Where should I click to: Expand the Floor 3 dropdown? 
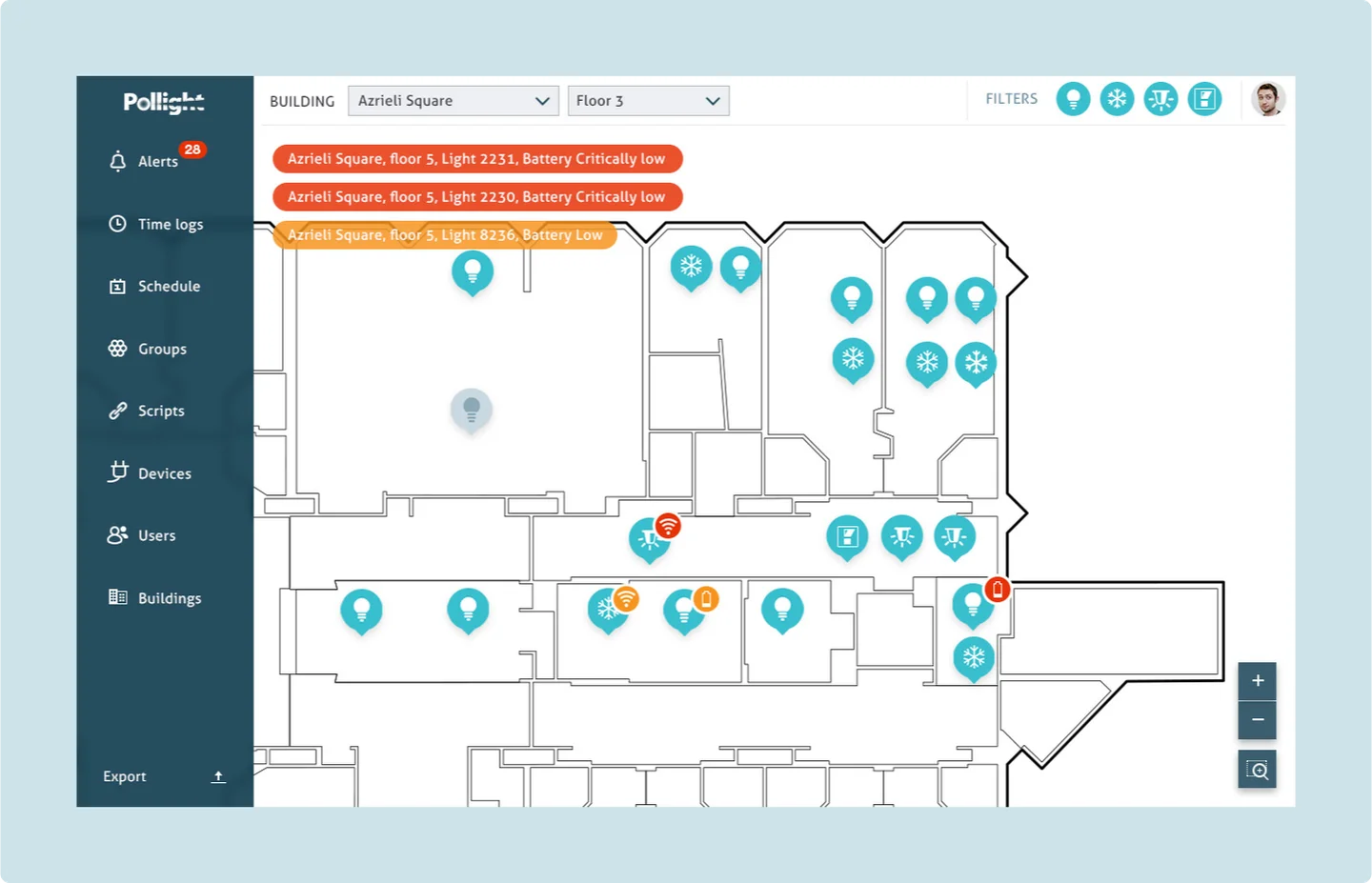[x=649, y=101]
